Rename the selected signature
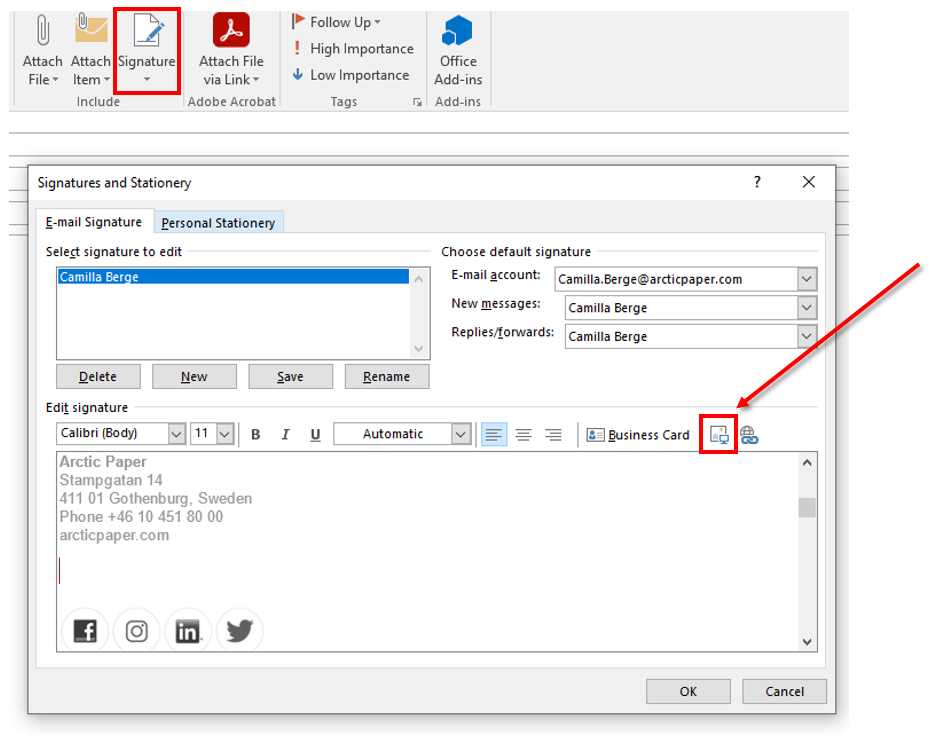 [387, 376]
